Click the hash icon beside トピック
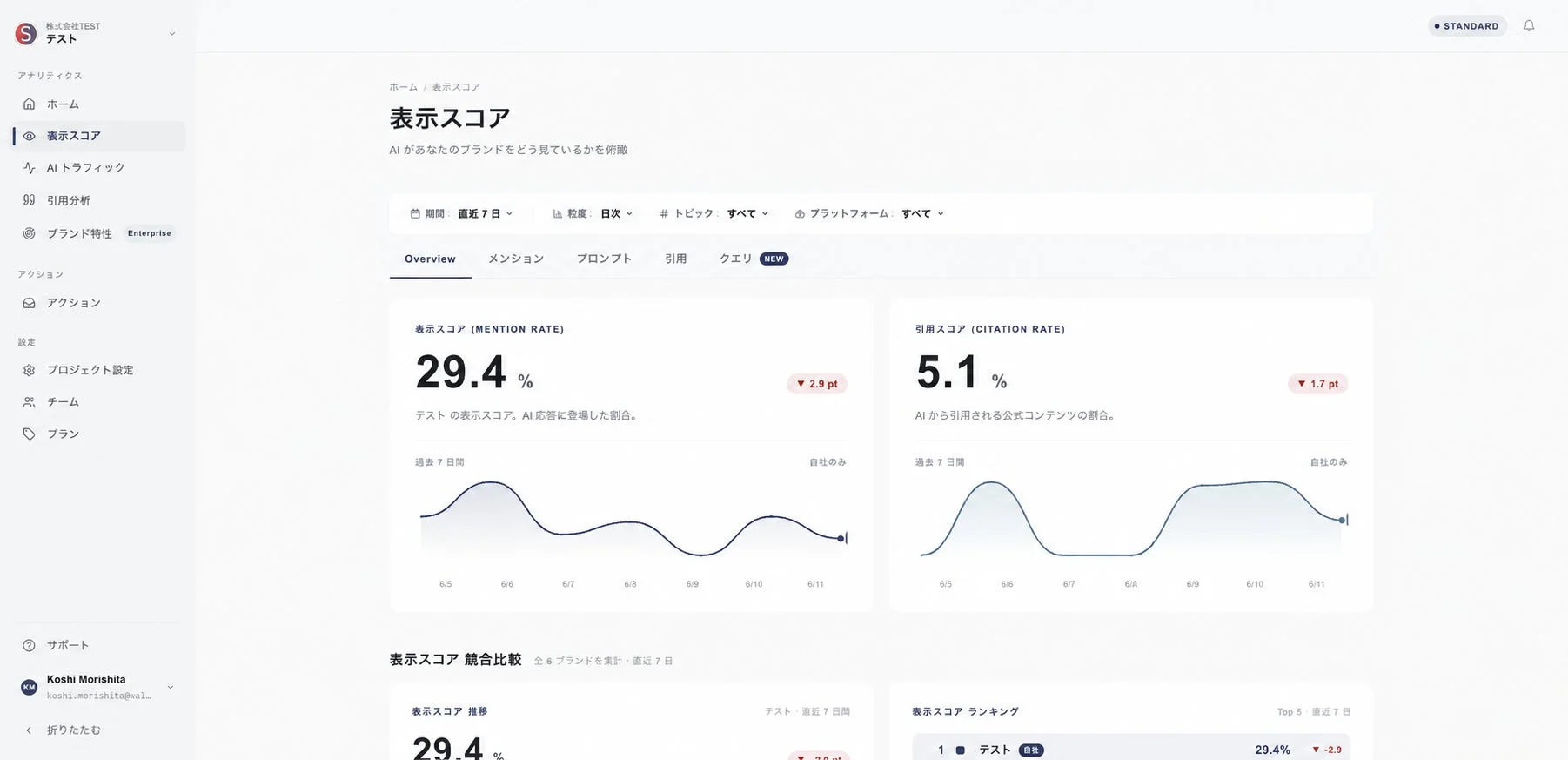Screen dimensions: 1568x760 tap(664, 213)
